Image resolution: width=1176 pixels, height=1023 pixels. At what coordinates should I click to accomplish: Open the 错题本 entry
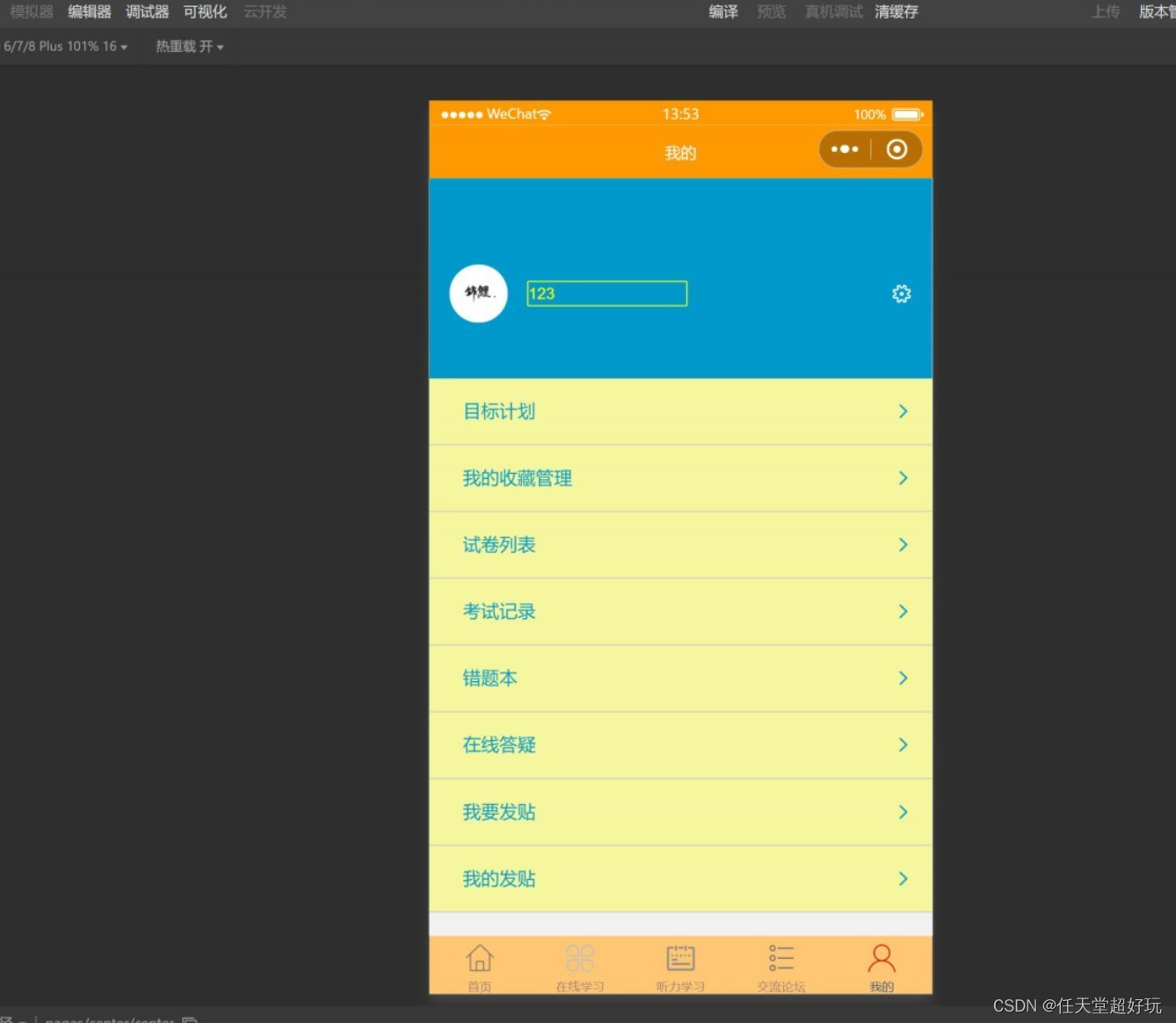coord(680,678)
